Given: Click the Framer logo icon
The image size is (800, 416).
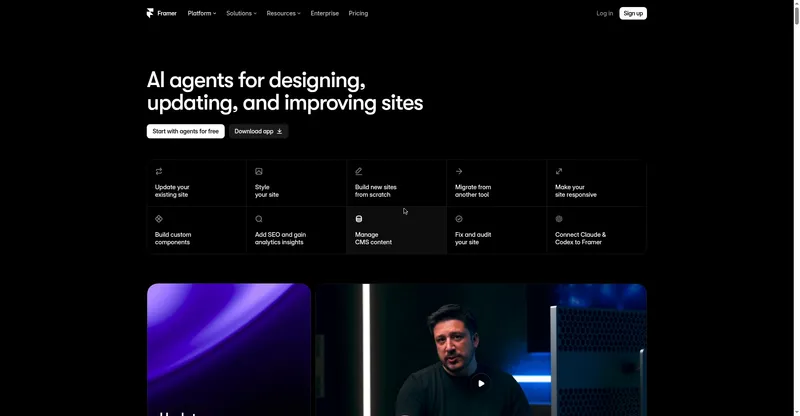Looking at the screenshot, I should 150,13.
